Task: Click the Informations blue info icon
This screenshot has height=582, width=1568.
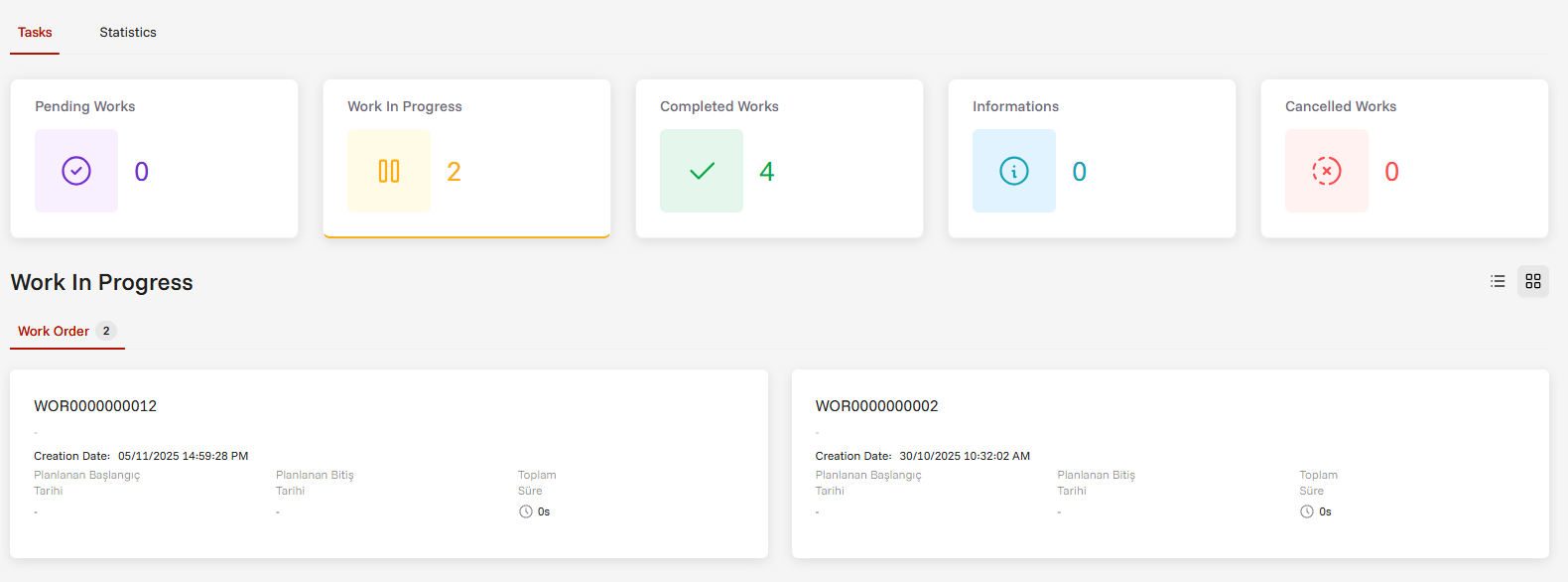Action: pyautogui.click(x=1014, y=171)
